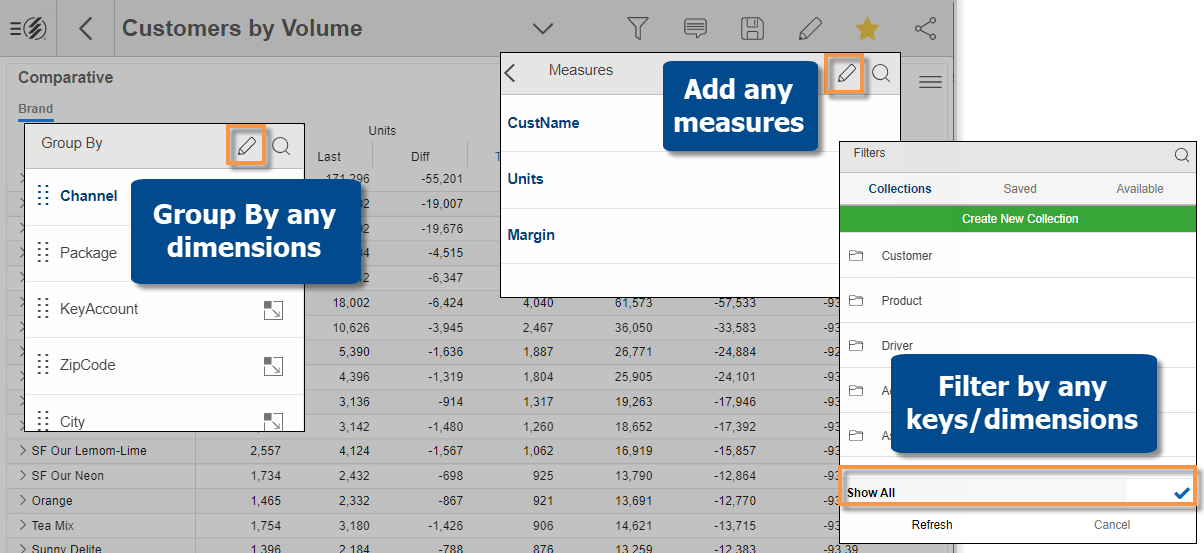1204x553 pixels.
Task: Open the title dropdown chevron
Action: (543, 29)
